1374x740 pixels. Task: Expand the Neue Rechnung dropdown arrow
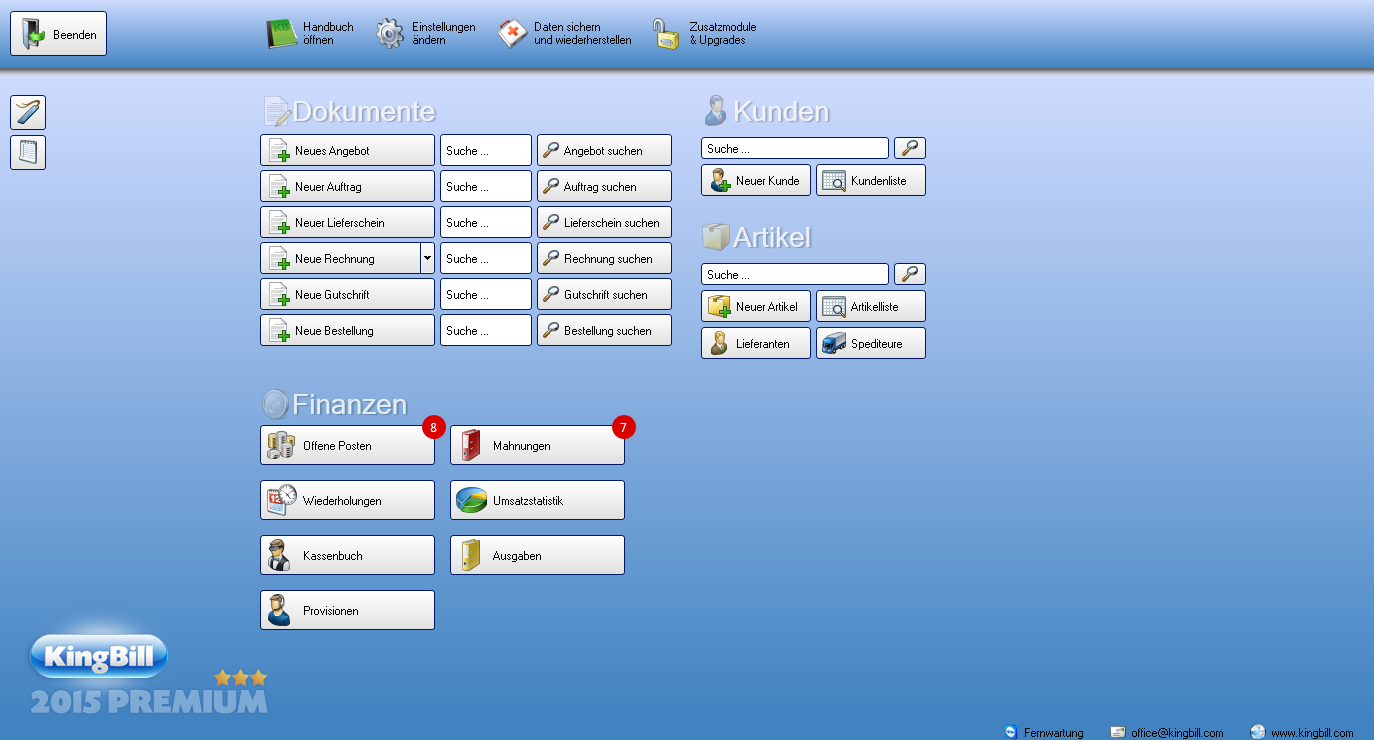(x=427, y=258)
